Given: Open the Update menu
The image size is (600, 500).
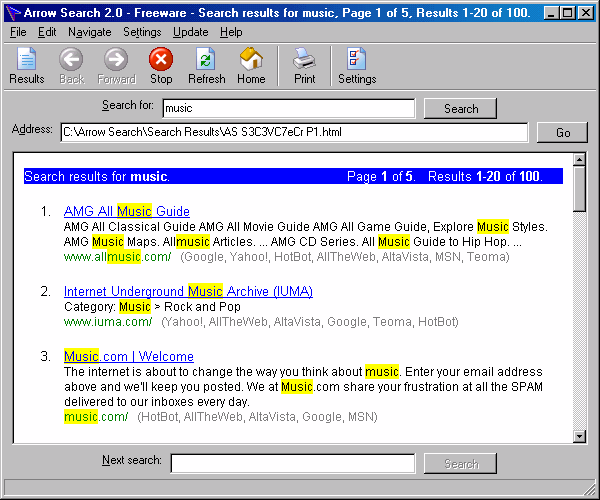Looking at the screenshot, I should point(191,32).
